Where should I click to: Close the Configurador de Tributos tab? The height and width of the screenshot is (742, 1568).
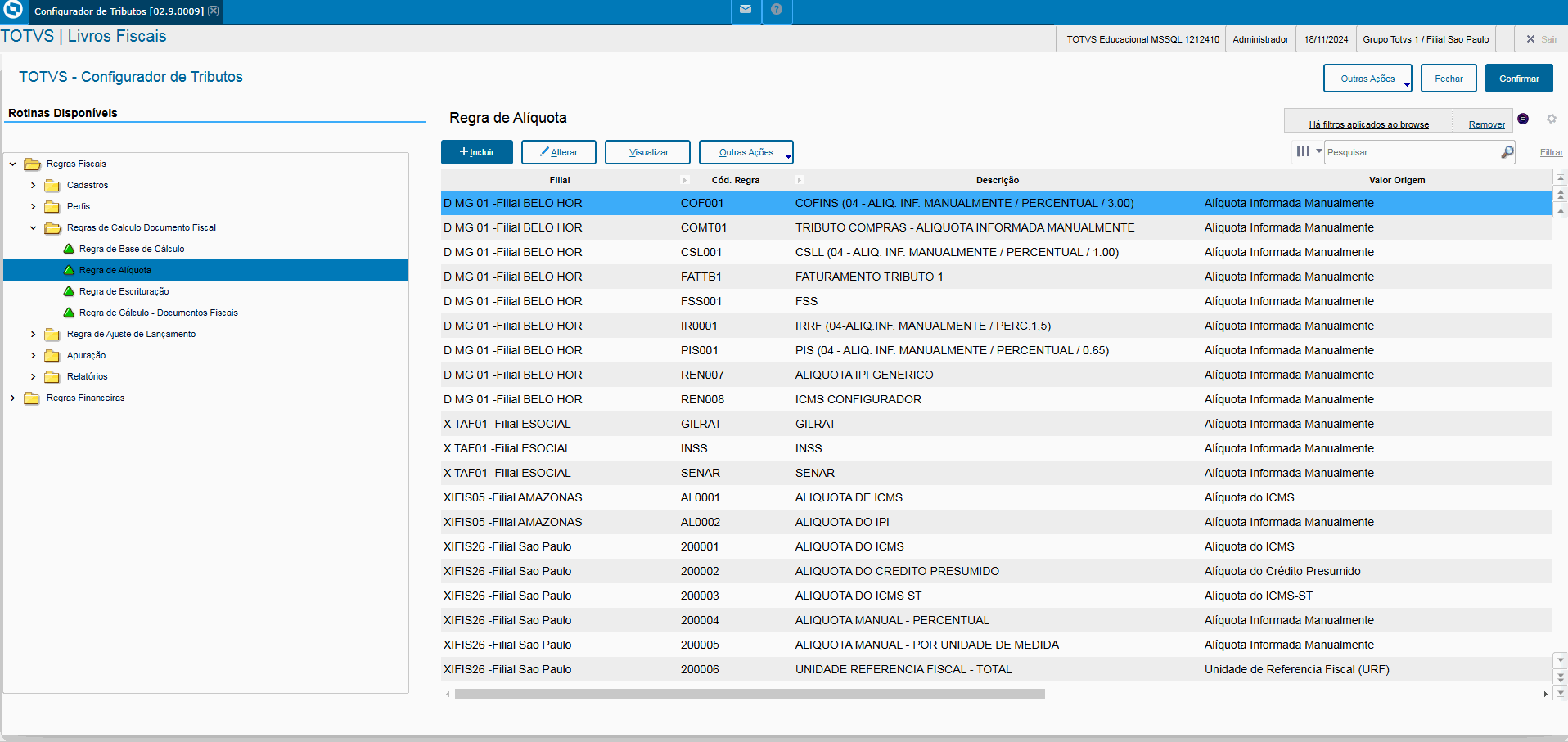click(213, 11)
